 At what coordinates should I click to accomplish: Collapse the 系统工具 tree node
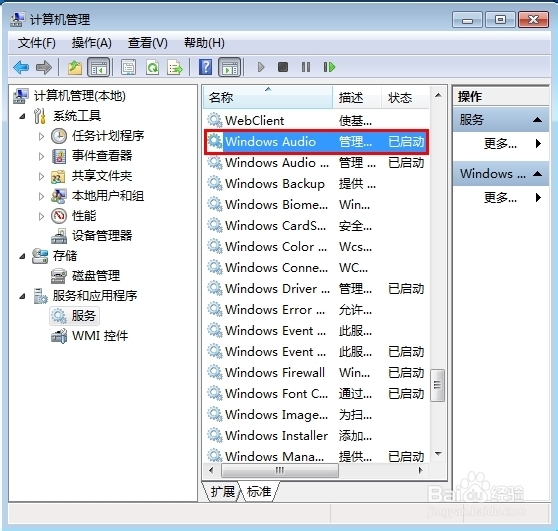[22, 116]
